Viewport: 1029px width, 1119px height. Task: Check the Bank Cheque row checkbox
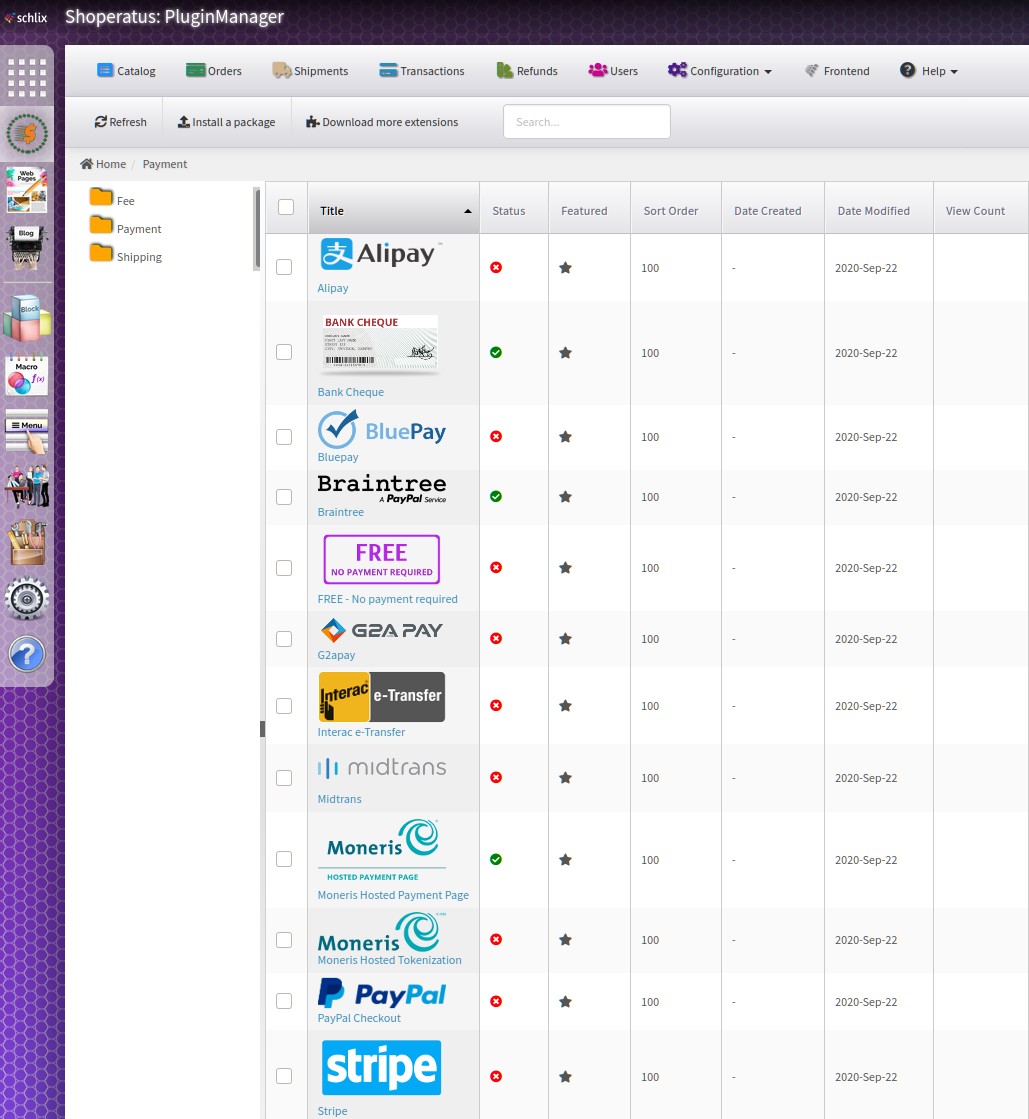point(284,353)
